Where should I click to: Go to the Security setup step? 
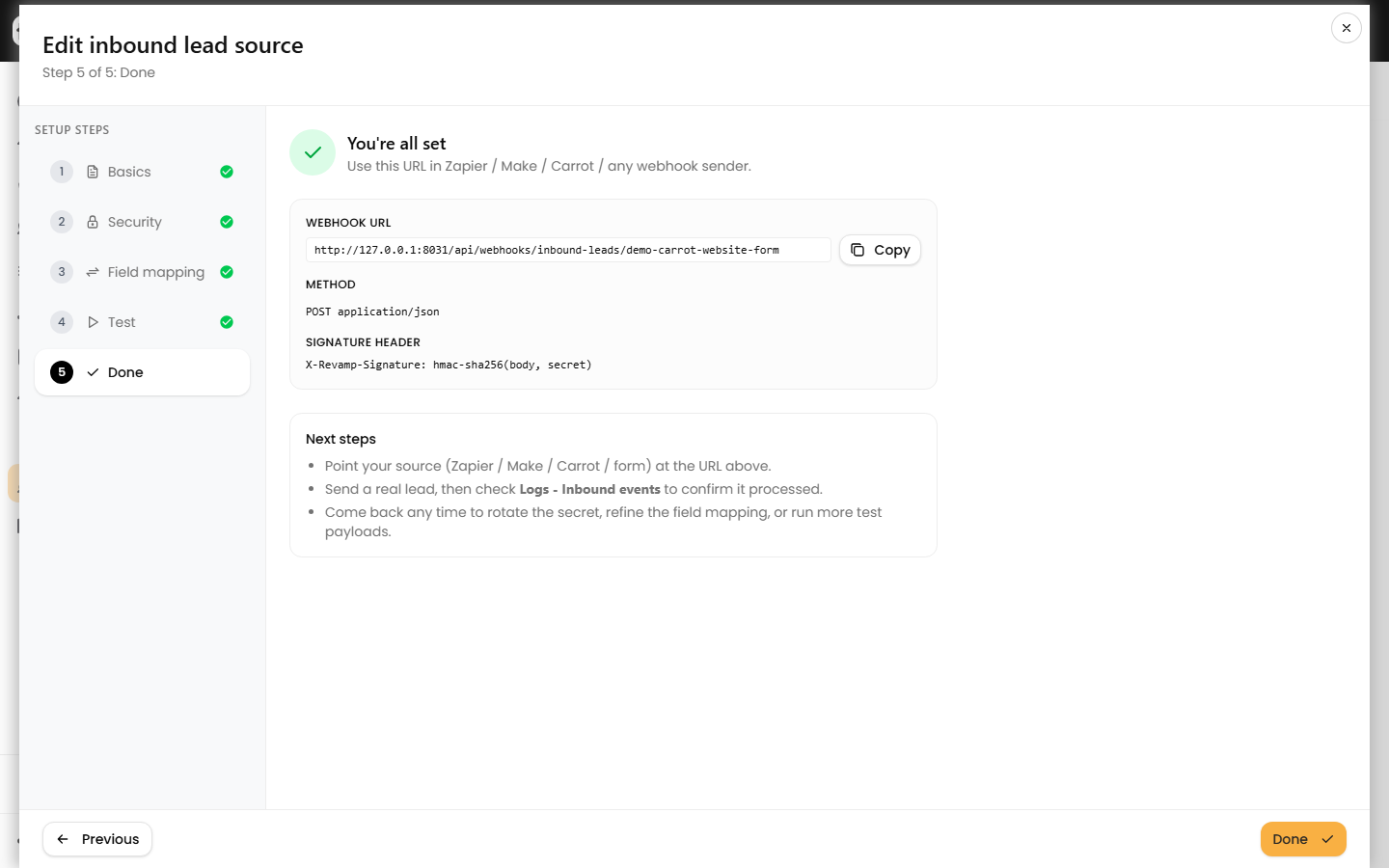pos(142,222)
